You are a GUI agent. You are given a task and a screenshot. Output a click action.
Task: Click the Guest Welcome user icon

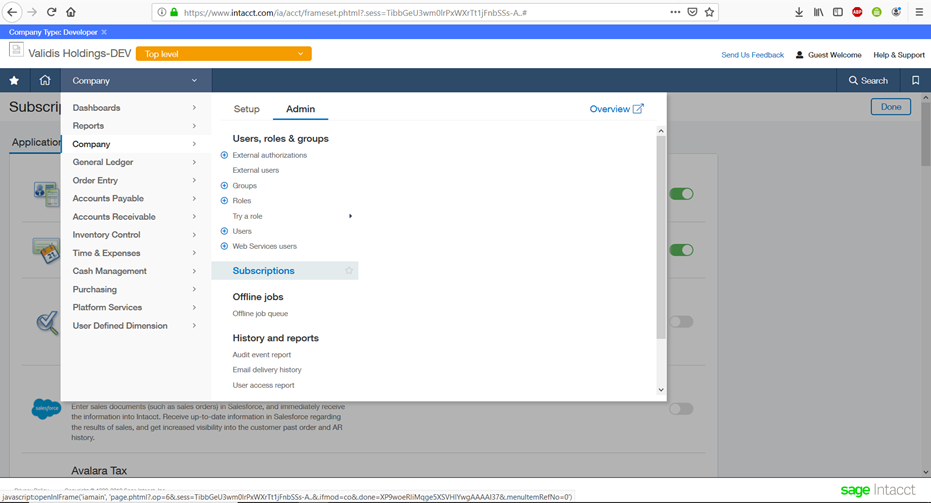(x=799, y=55)
